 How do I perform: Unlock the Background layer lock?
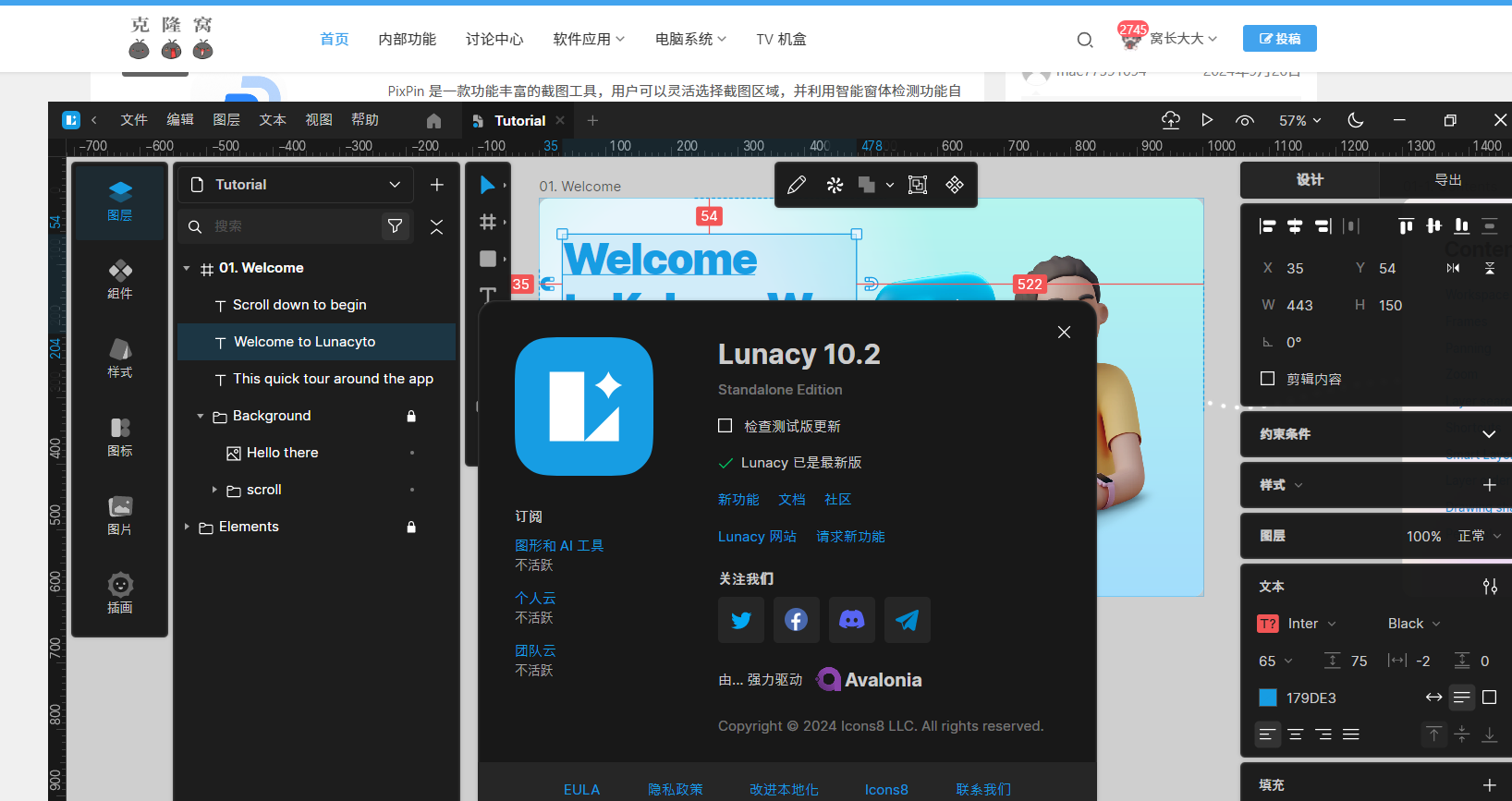pyautogui.click(x=411, y=416)
